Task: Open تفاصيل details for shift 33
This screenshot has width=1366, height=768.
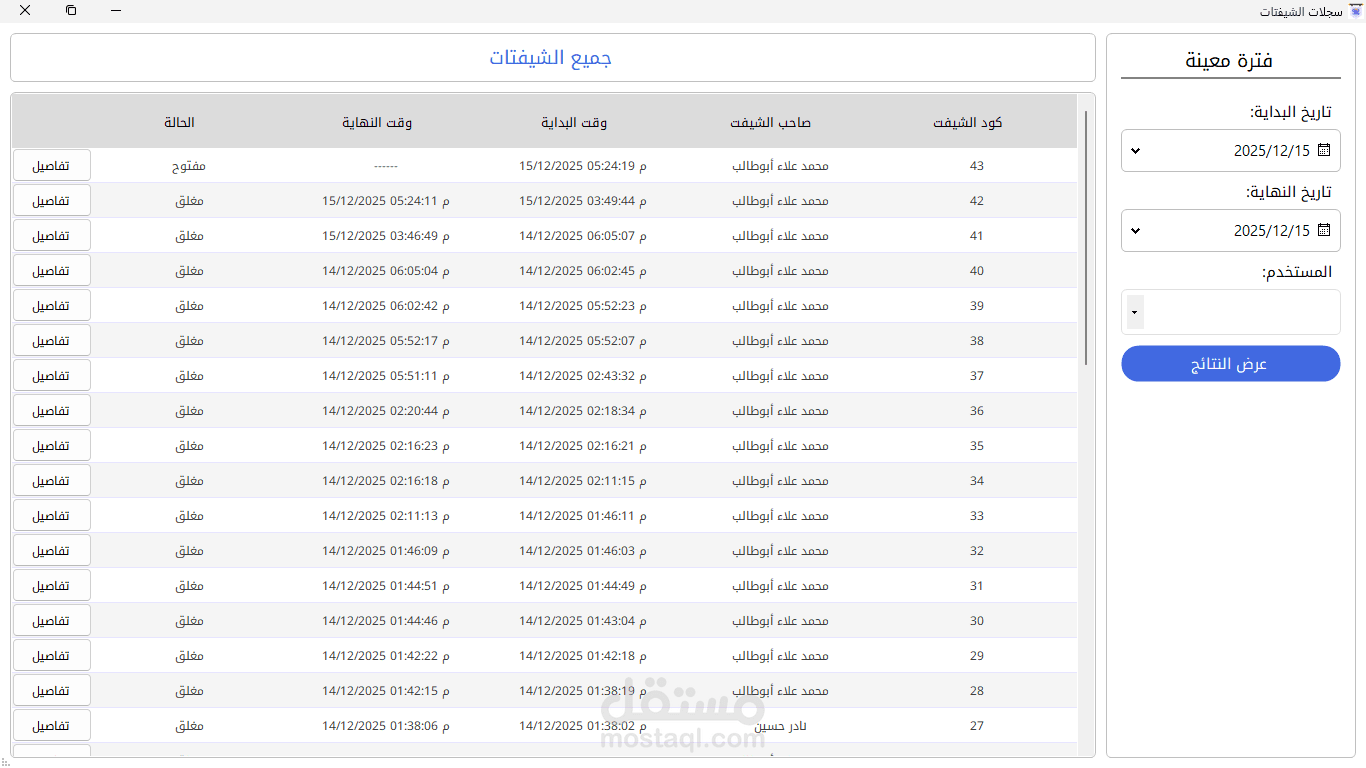Action: [52, 516]
